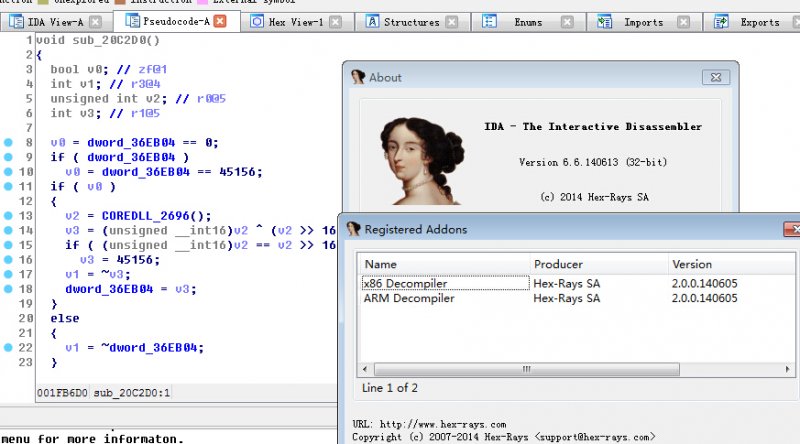800x444 pixels.
Task: Click the Structures tab icon
Action: tap(372, 22)
